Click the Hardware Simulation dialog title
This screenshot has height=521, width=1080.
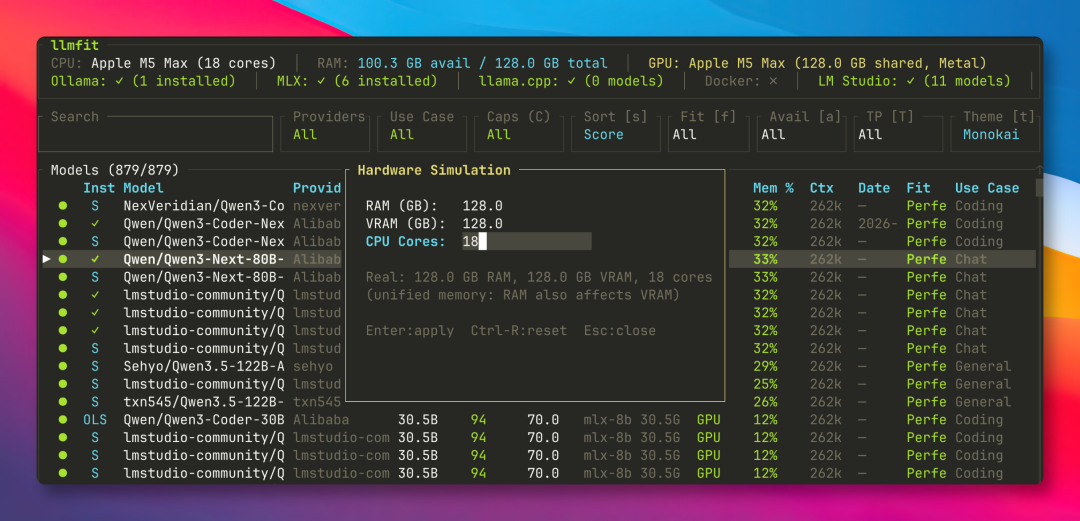pos(434,170)
